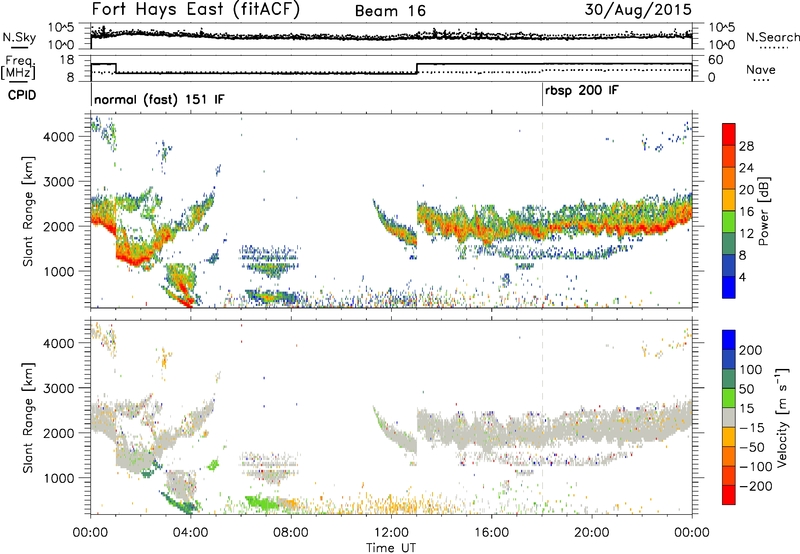Click the orange Power segment between 20 and 24

coord(729,178)
